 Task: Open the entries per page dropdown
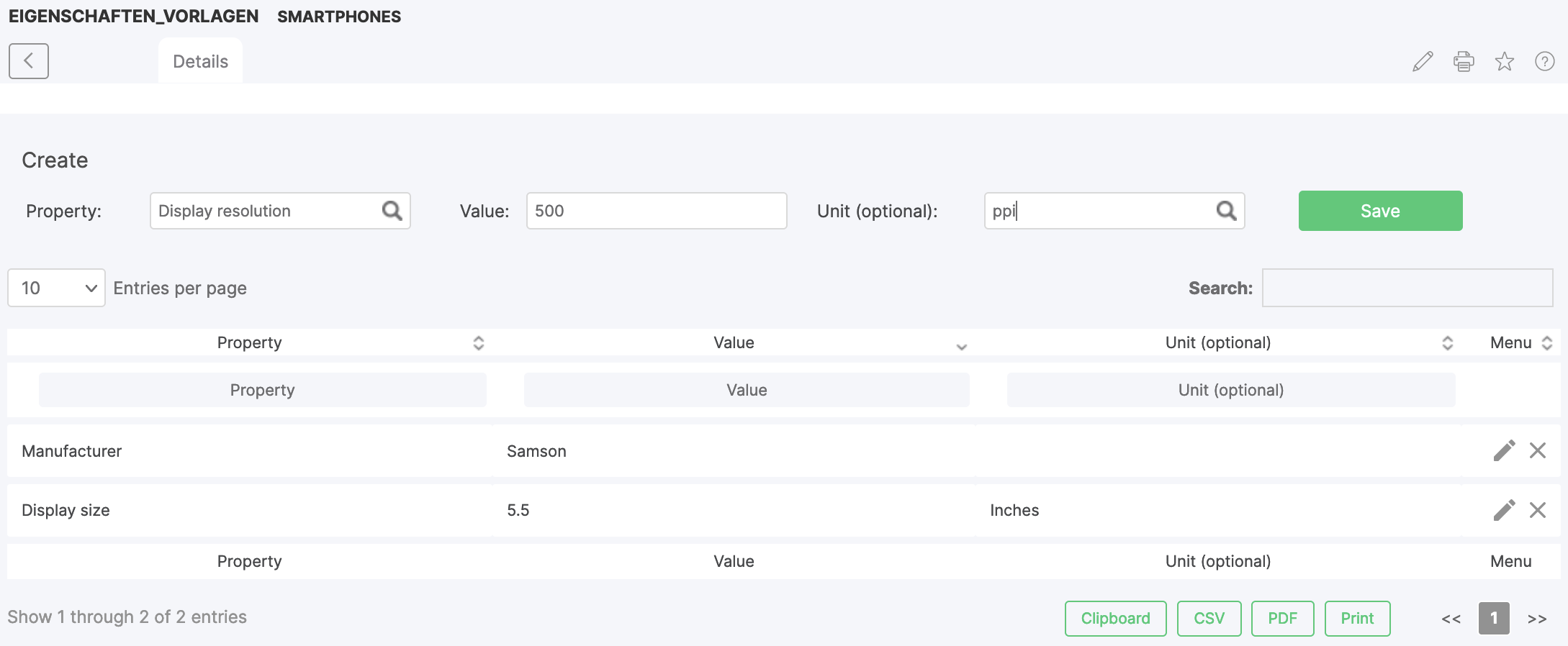tap(57, 288)
